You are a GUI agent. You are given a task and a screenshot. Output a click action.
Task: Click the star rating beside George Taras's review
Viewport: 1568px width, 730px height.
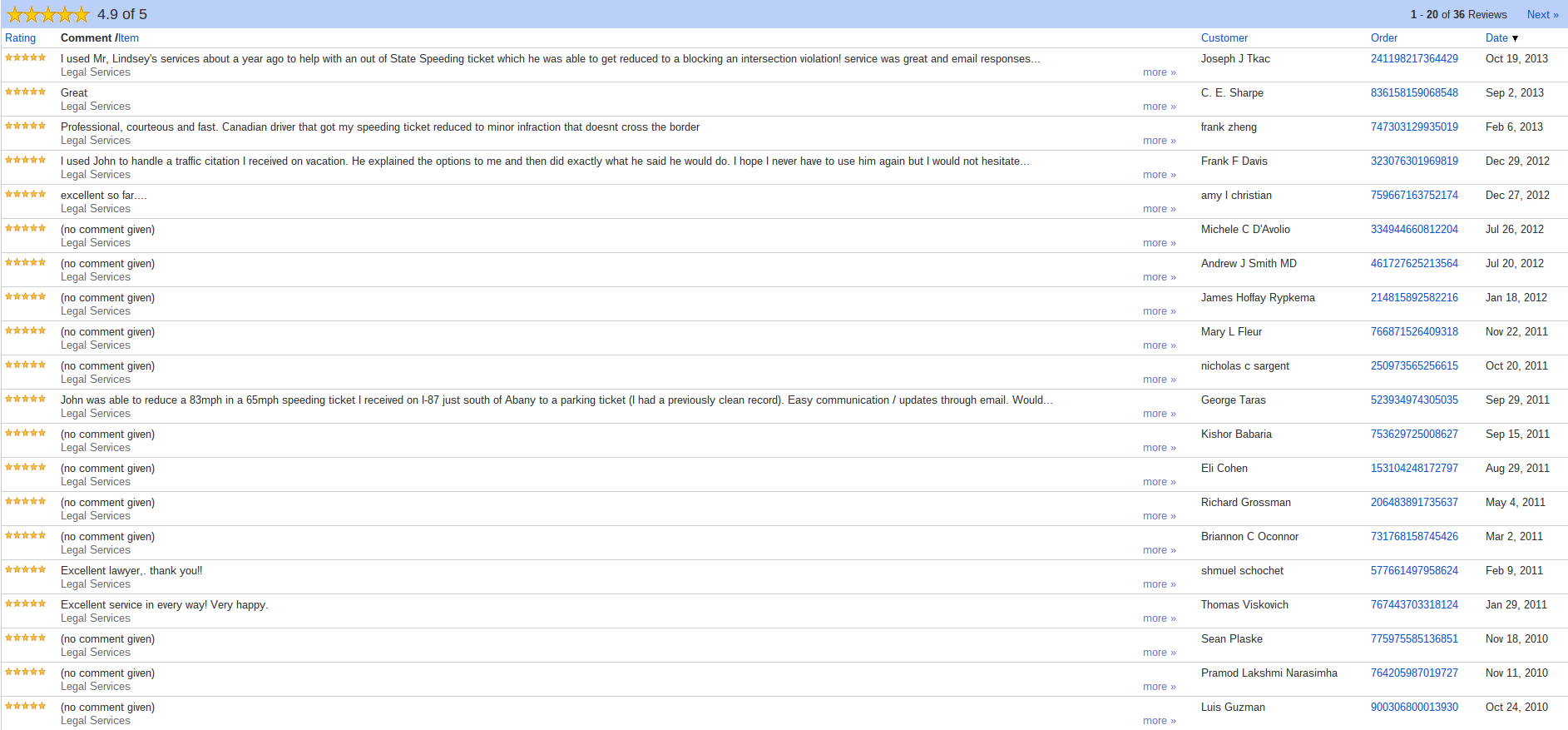(x=26, y=399)
